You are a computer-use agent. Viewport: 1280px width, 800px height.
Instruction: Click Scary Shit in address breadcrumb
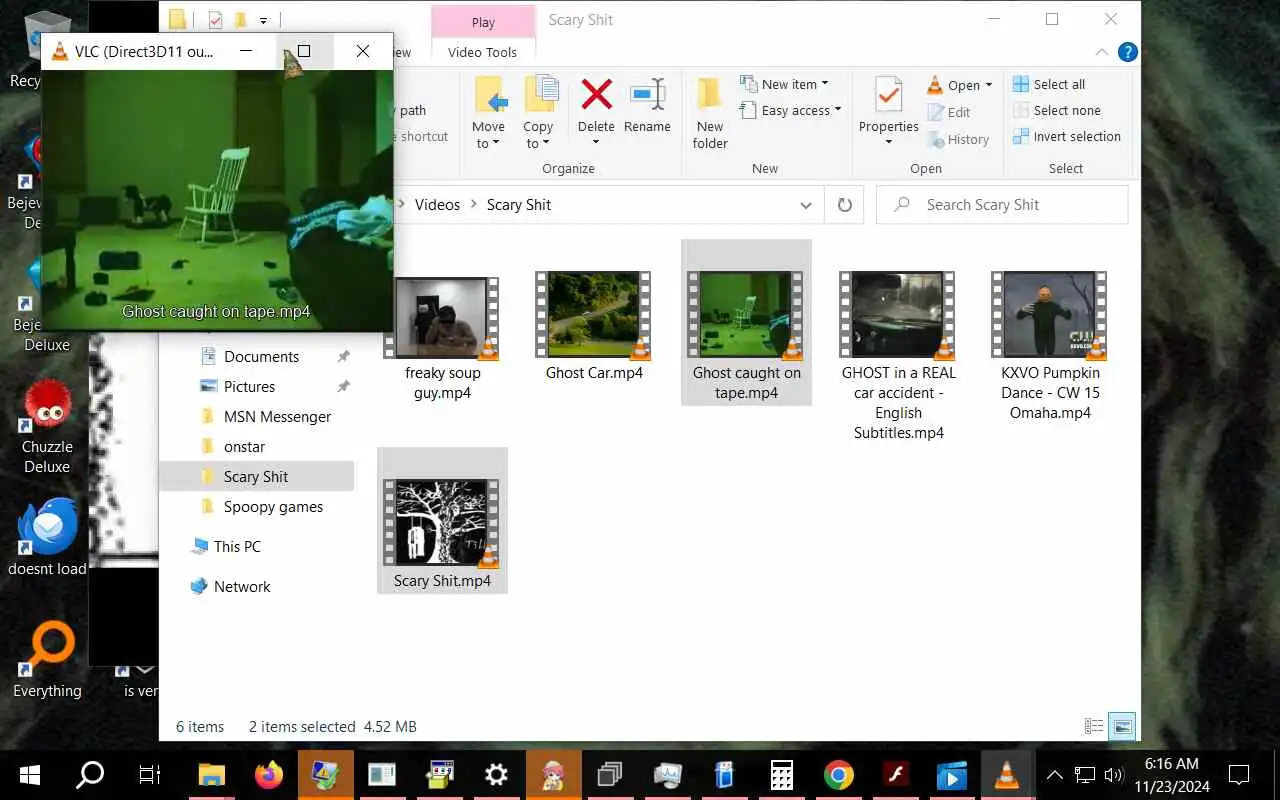519,205
